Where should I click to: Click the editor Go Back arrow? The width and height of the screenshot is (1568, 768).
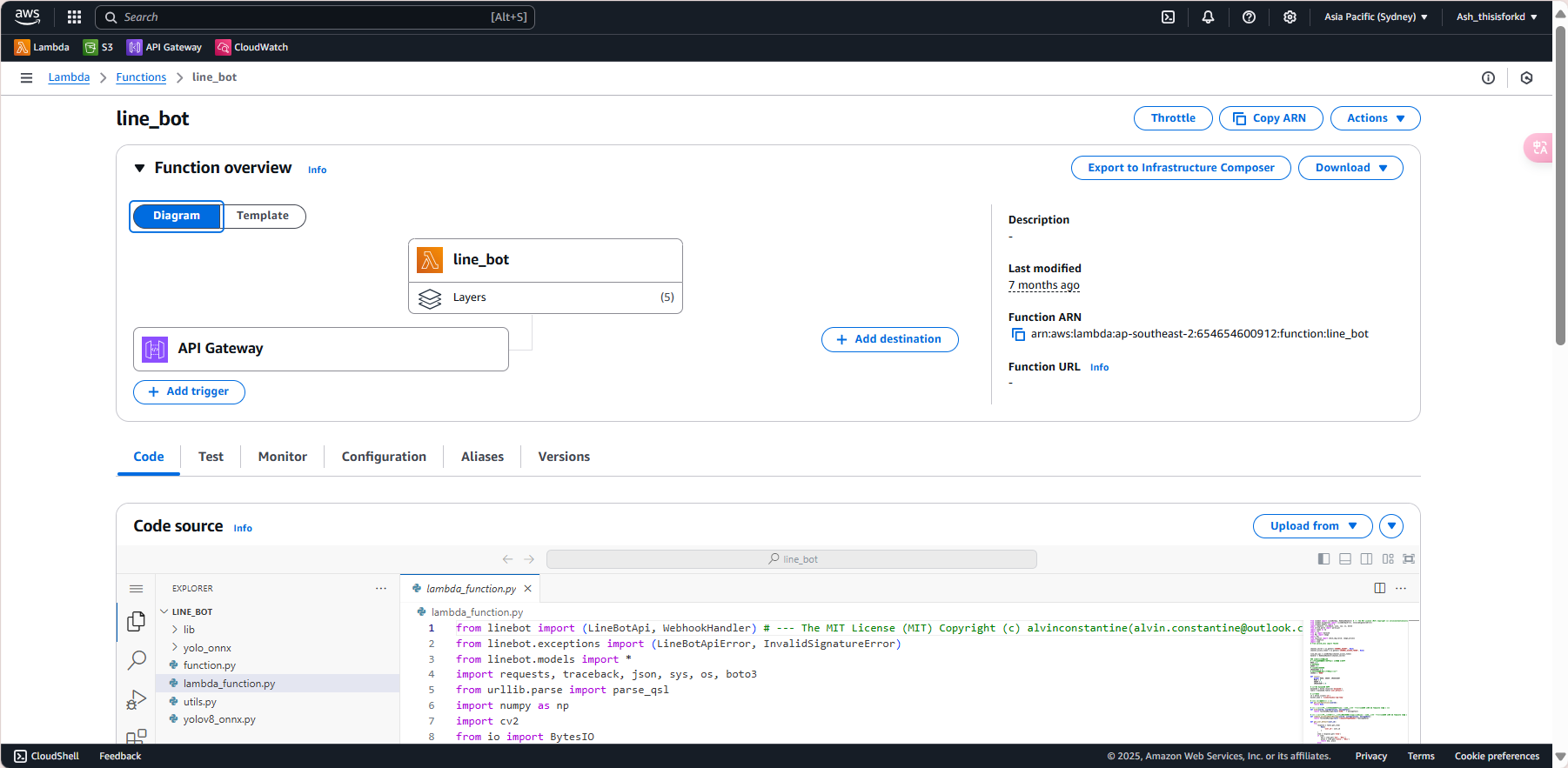pos(507,559)
